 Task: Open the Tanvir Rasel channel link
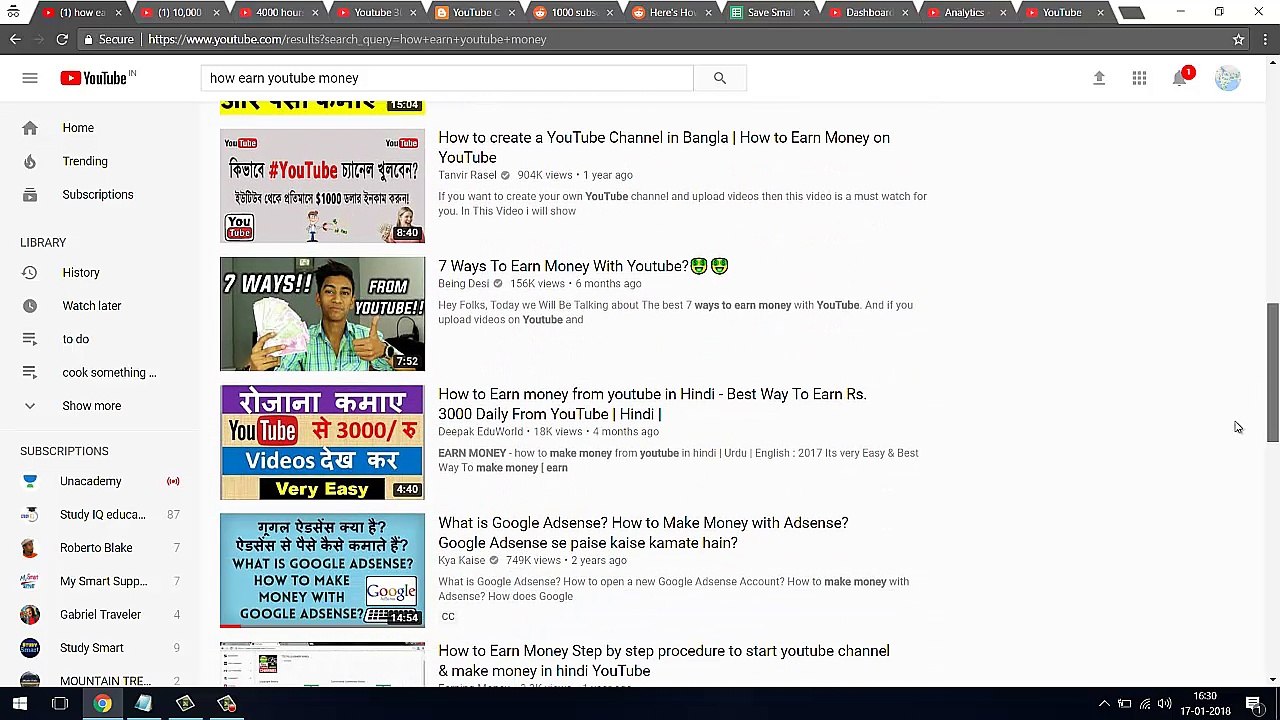467,175
